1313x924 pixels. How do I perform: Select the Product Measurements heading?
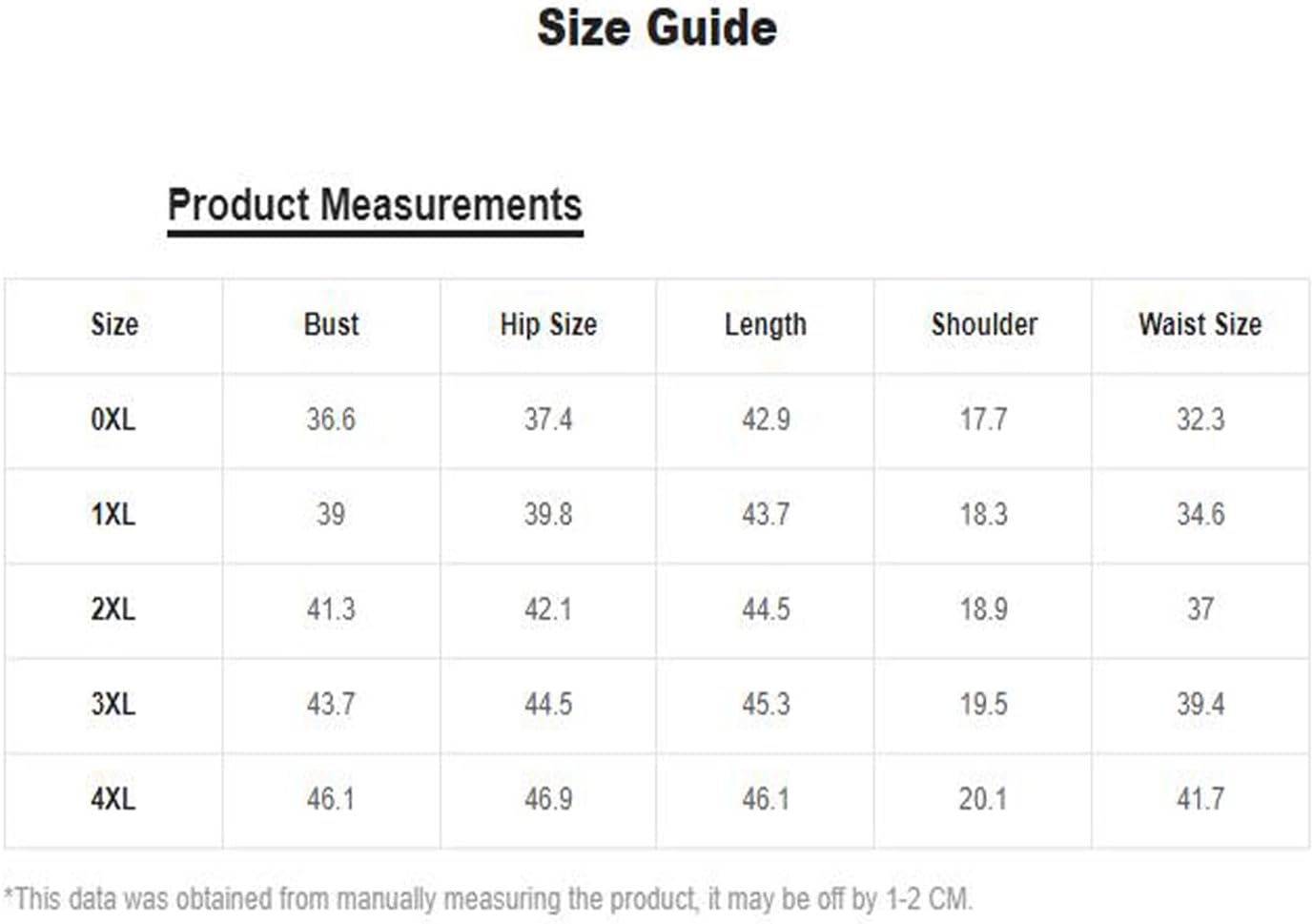[x=375, y=205]
